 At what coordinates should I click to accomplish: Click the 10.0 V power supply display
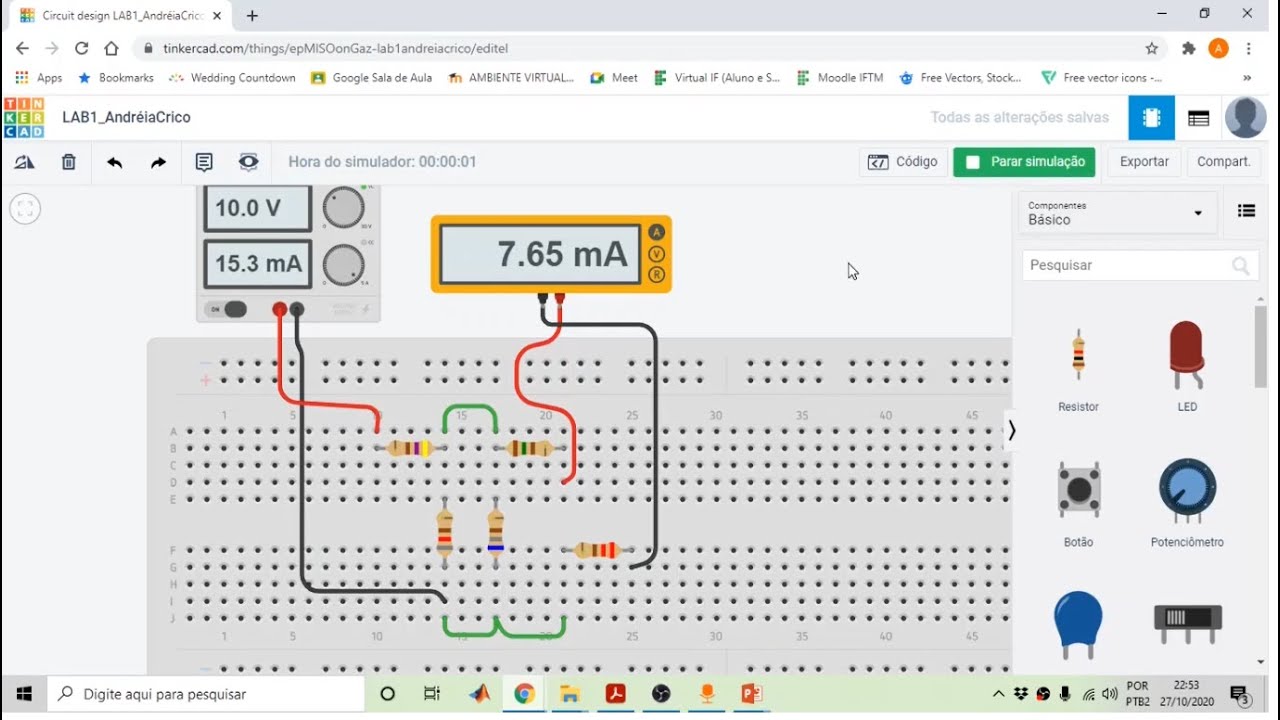[x=258, y=208]
